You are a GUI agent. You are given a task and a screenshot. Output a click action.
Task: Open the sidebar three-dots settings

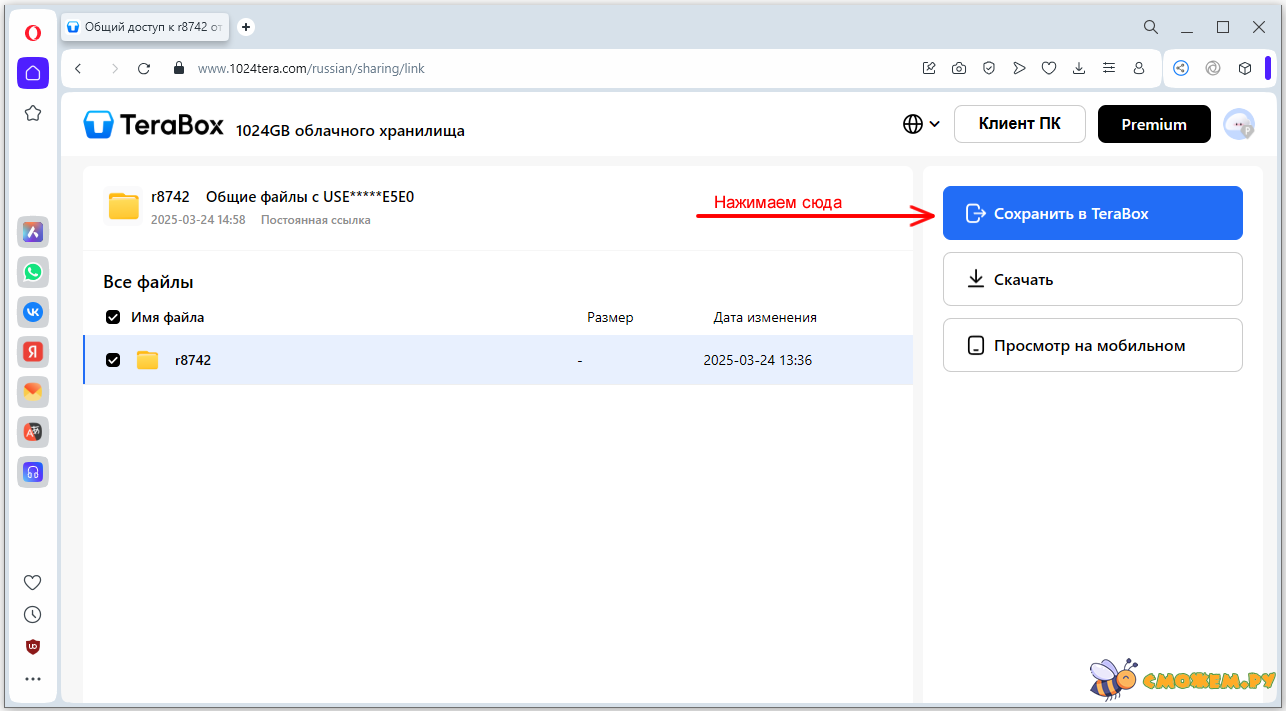tap(33, 679)
